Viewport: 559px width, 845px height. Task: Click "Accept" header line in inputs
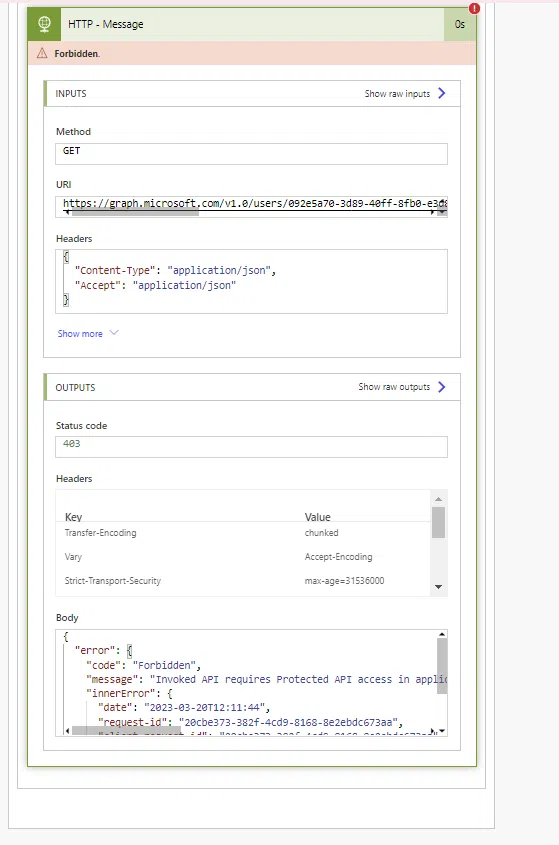tap(155, 285)
